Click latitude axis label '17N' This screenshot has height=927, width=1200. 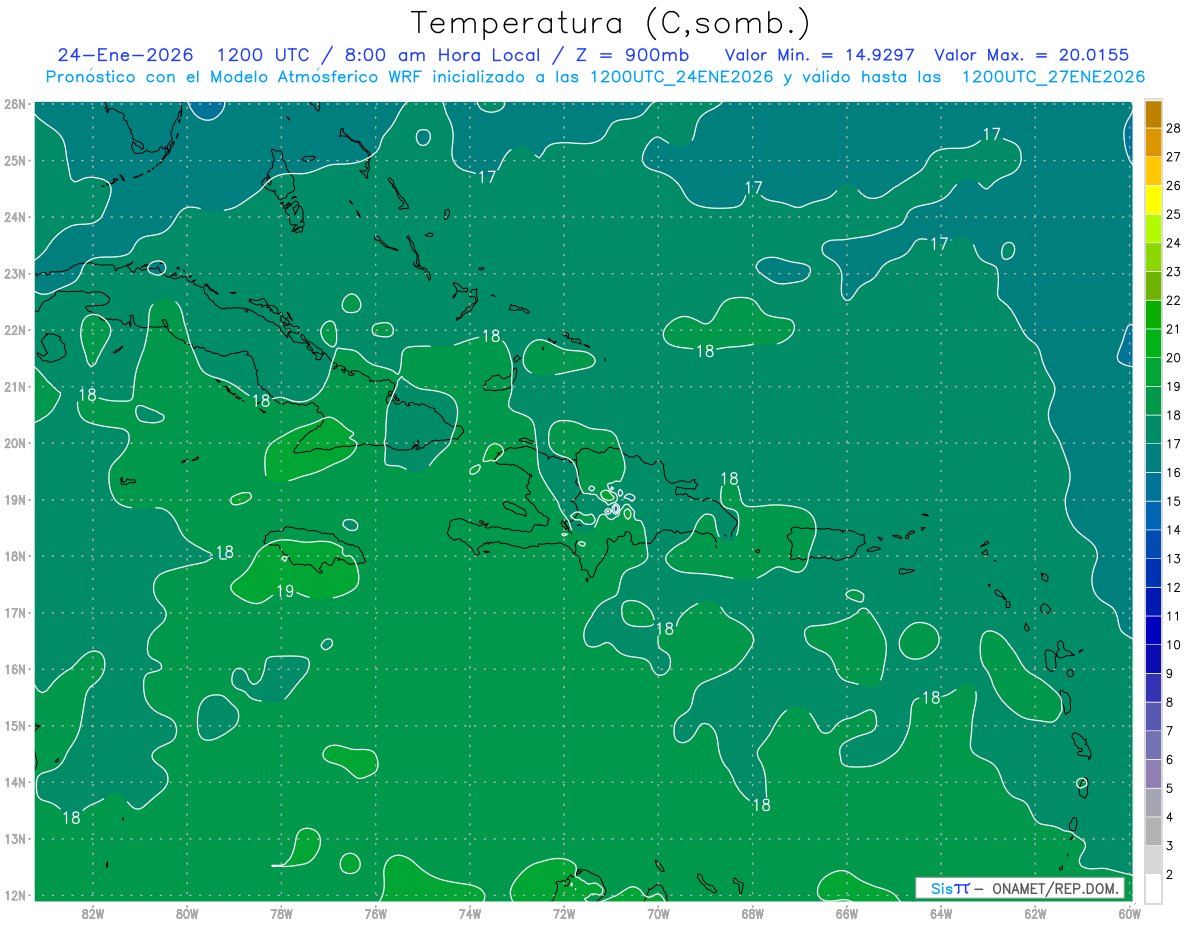[x=14, y=613]
